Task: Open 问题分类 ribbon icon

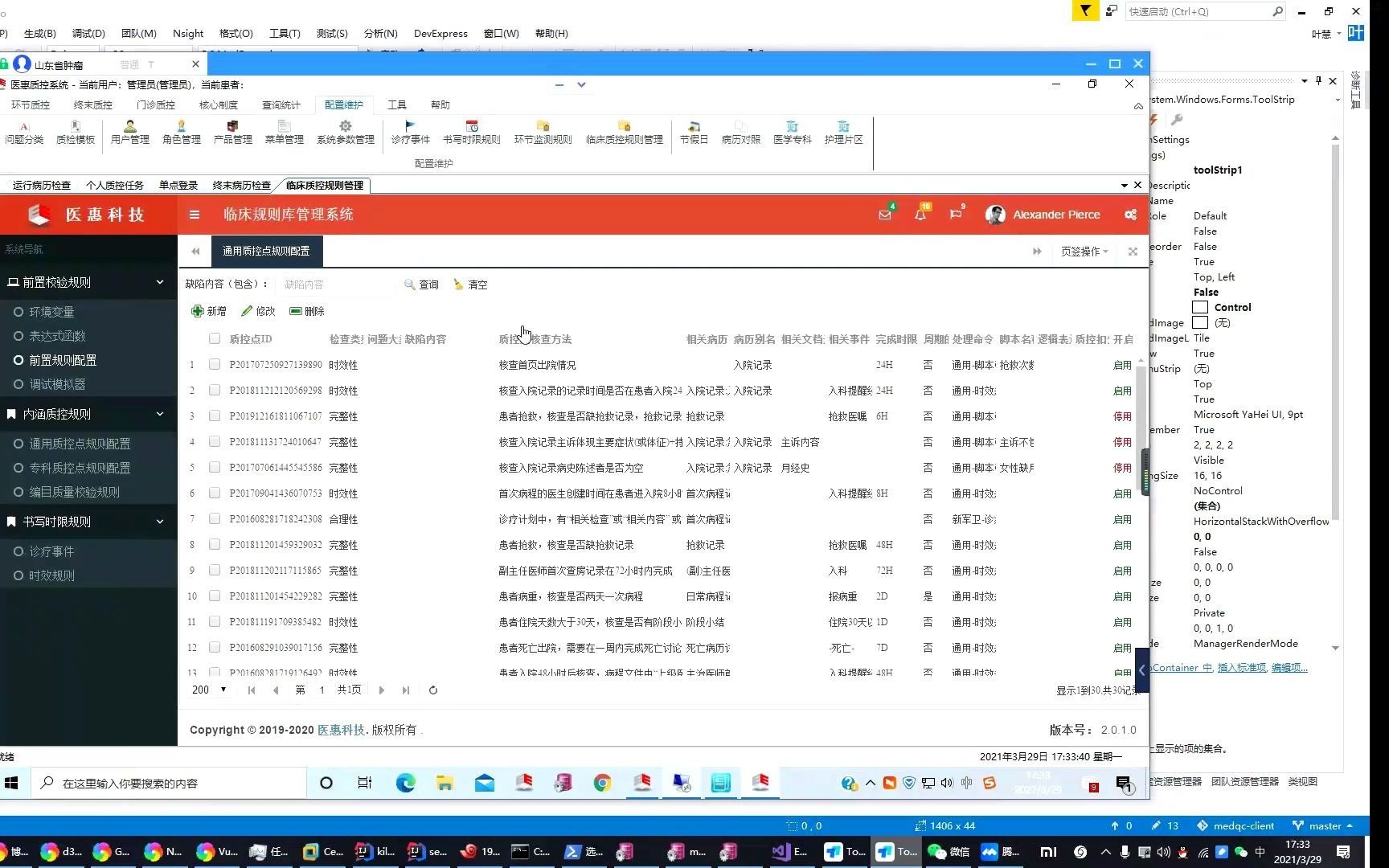Action: click(x=24, y=133)
